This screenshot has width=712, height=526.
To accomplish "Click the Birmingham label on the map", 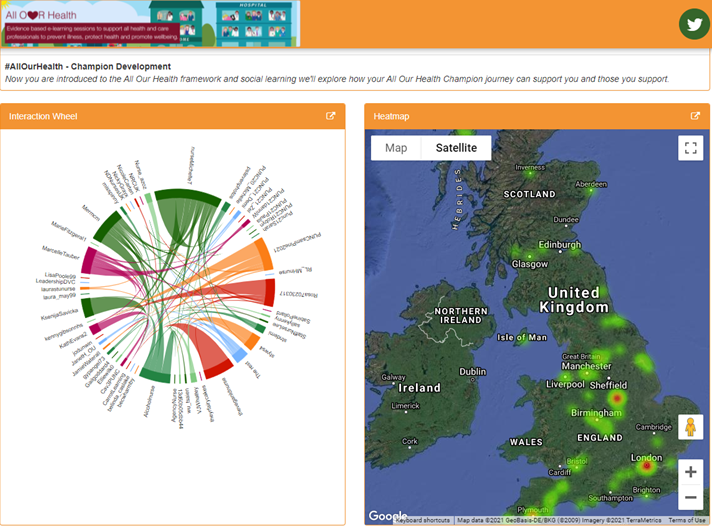I will [x=596, y=413].
